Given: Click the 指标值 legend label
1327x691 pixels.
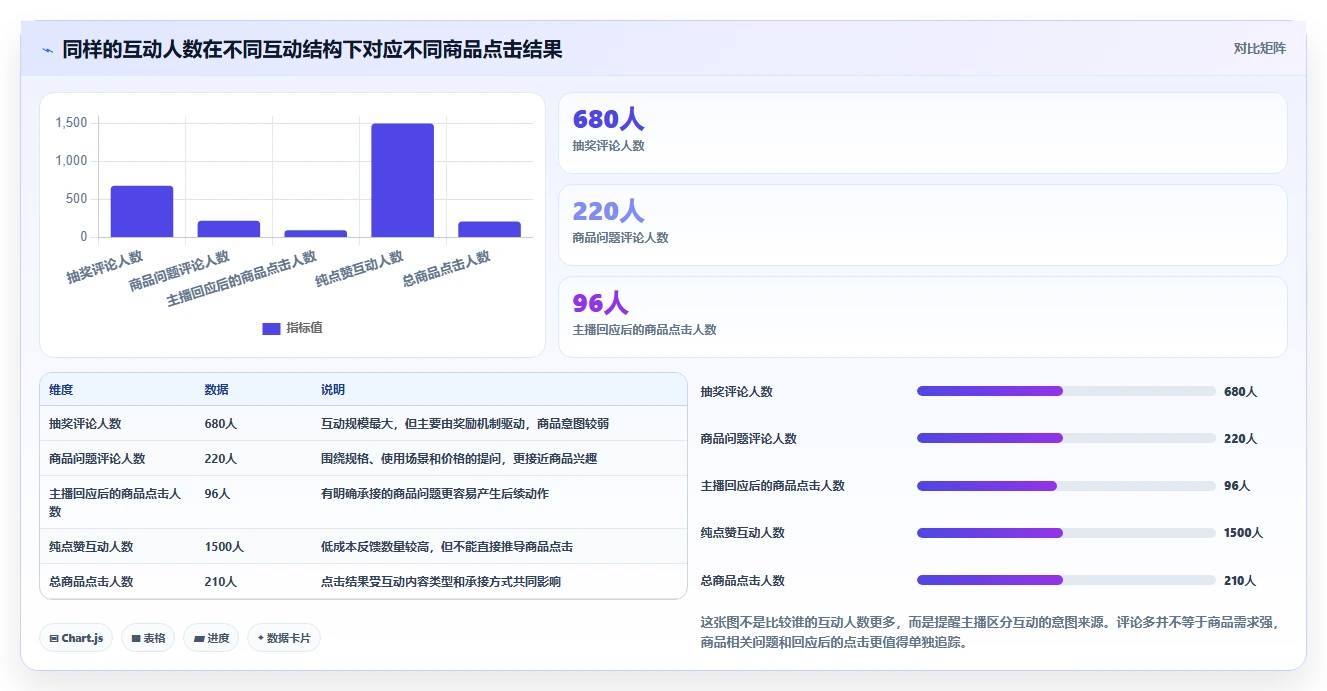Looking at the screenshot, I should [304, 328].
